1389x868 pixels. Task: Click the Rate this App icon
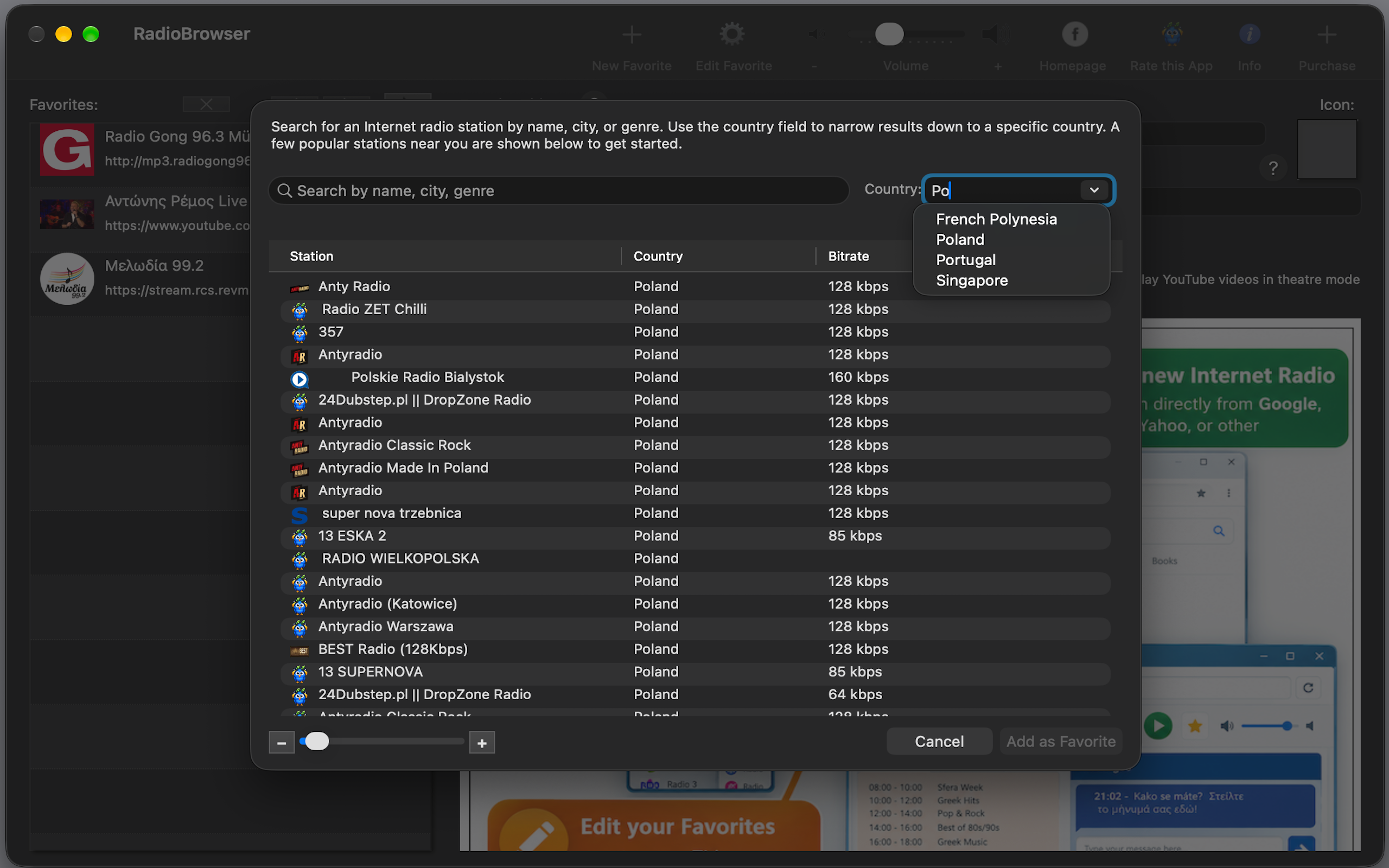1171,34
